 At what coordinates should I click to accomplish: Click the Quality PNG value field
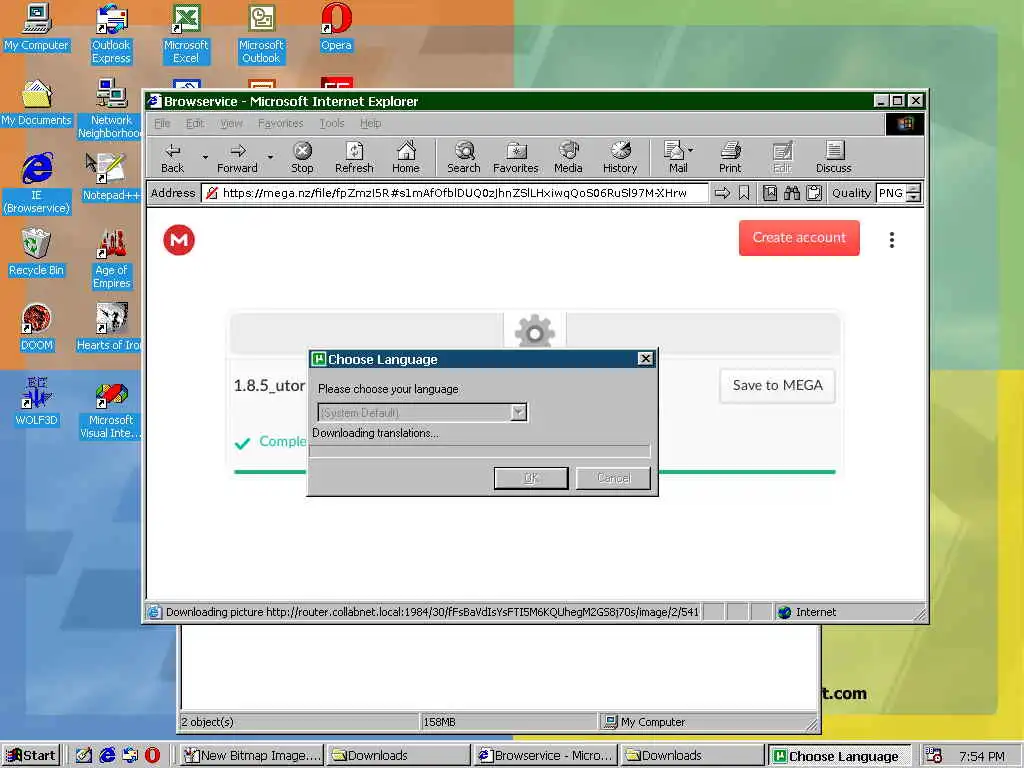(891, 193)
